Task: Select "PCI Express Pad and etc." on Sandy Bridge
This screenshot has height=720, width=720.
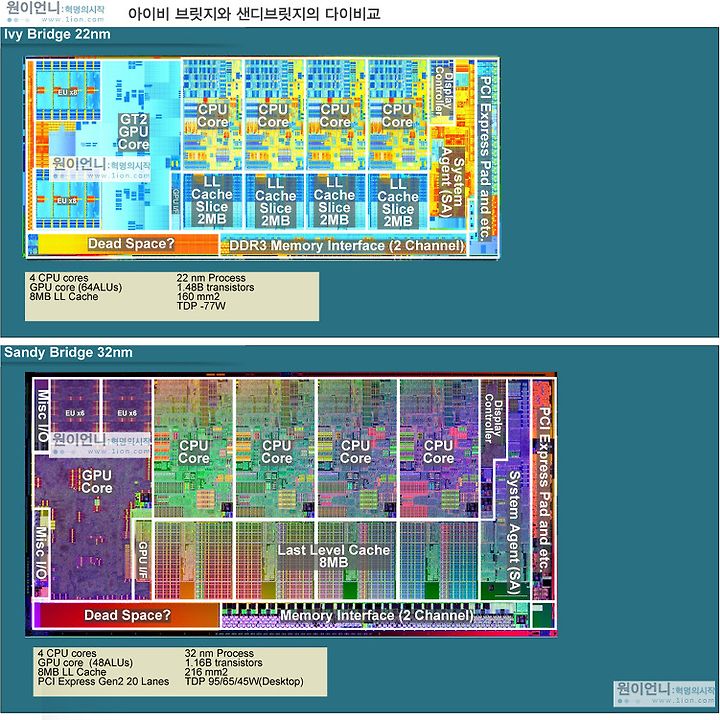Action: pos(544,489)
